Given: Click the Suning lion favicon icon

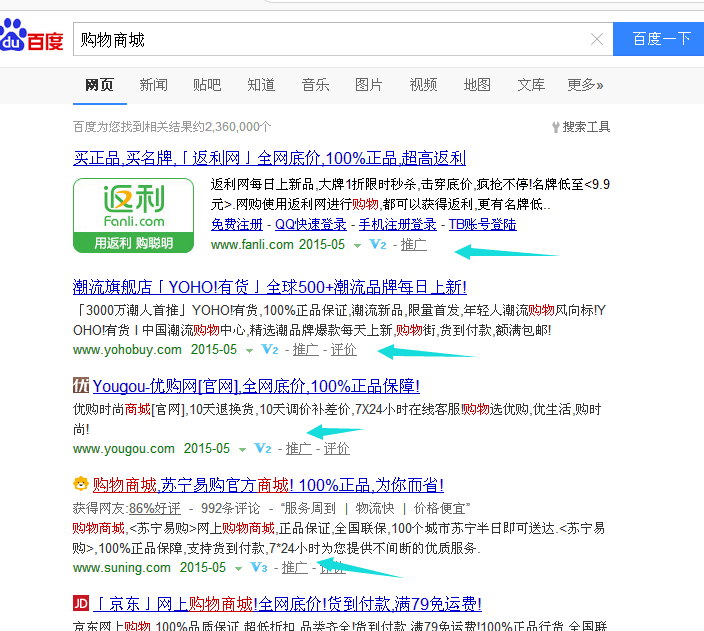Looking at the screenshot, I should tap(81, 484).
